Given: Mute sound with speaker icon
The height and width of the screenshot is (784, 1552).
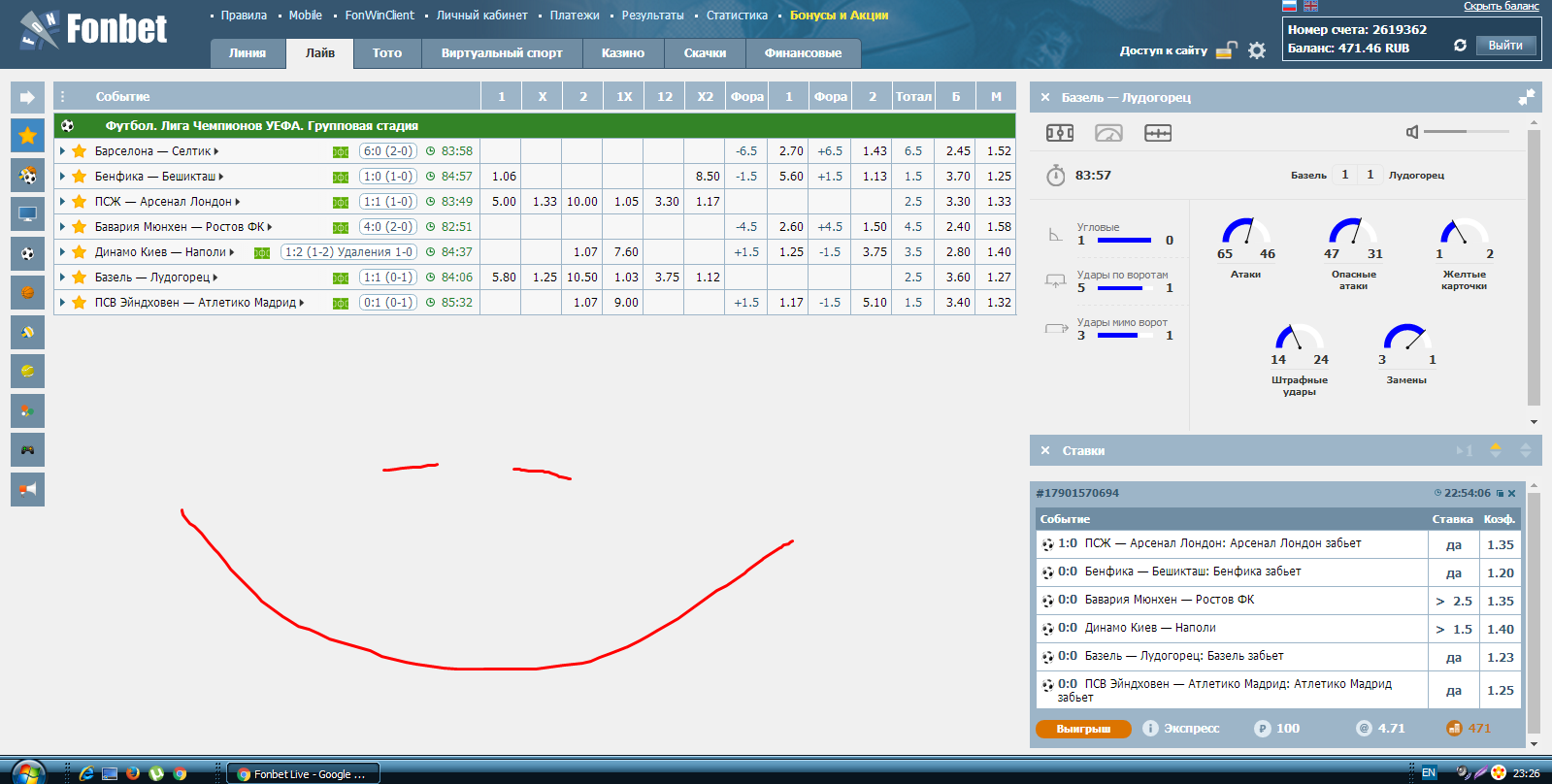Looking at the screenshot, I should click(x=1412, y=132).
